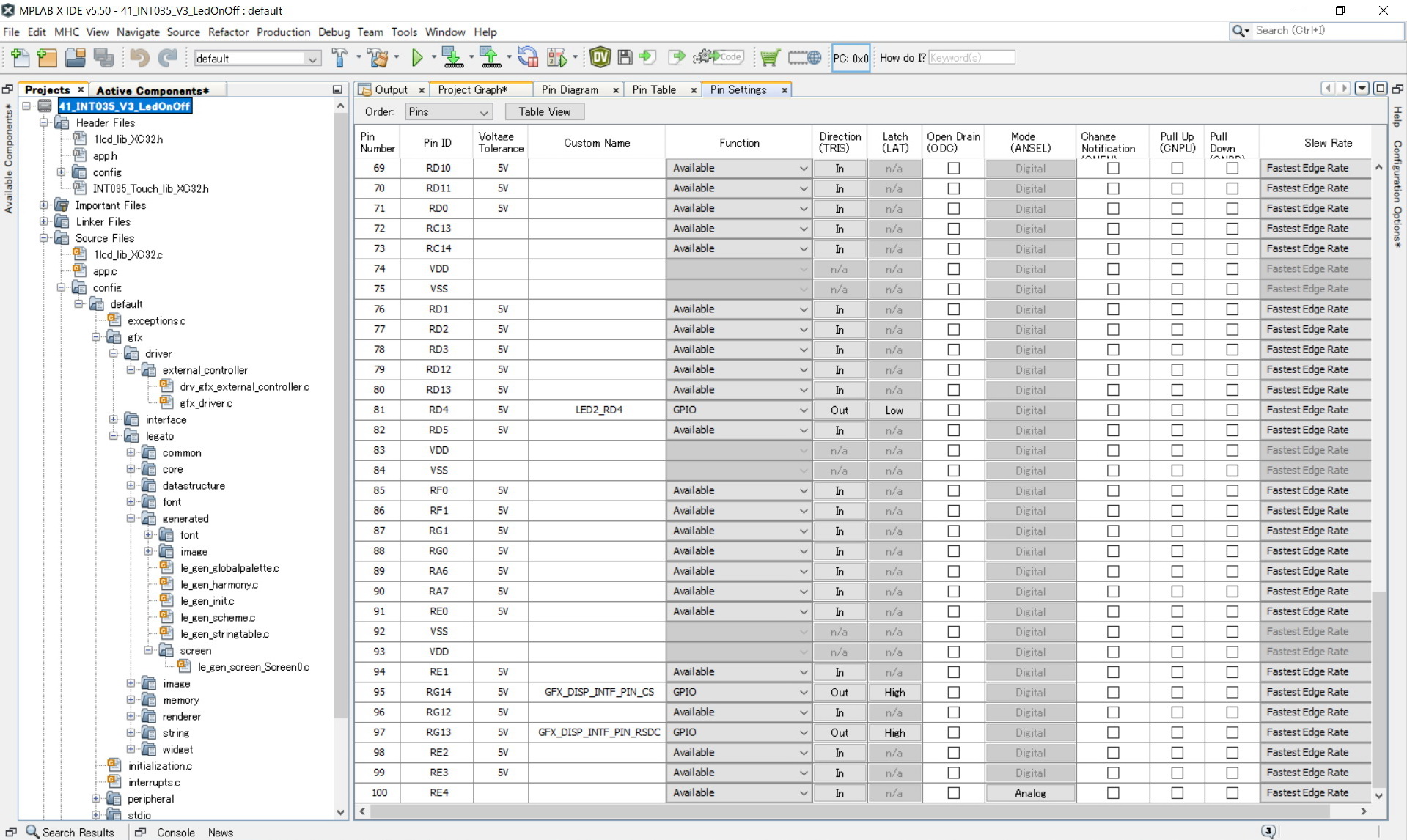Click the Table View button
This screenshot has height=840, width=1407.
coord(544,112)
